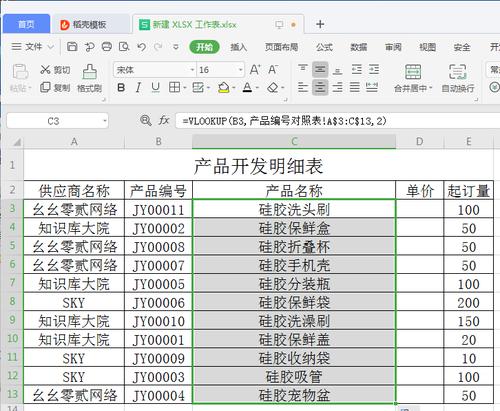Screen dimensions: 500x411
Task: Set Middle Align vertical alignment
Action: [x=320, y=69]
